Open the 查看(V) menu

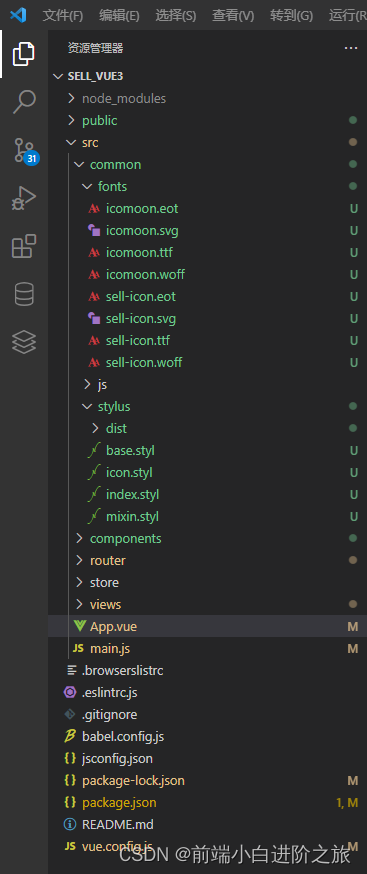click(x=233, y=15)
